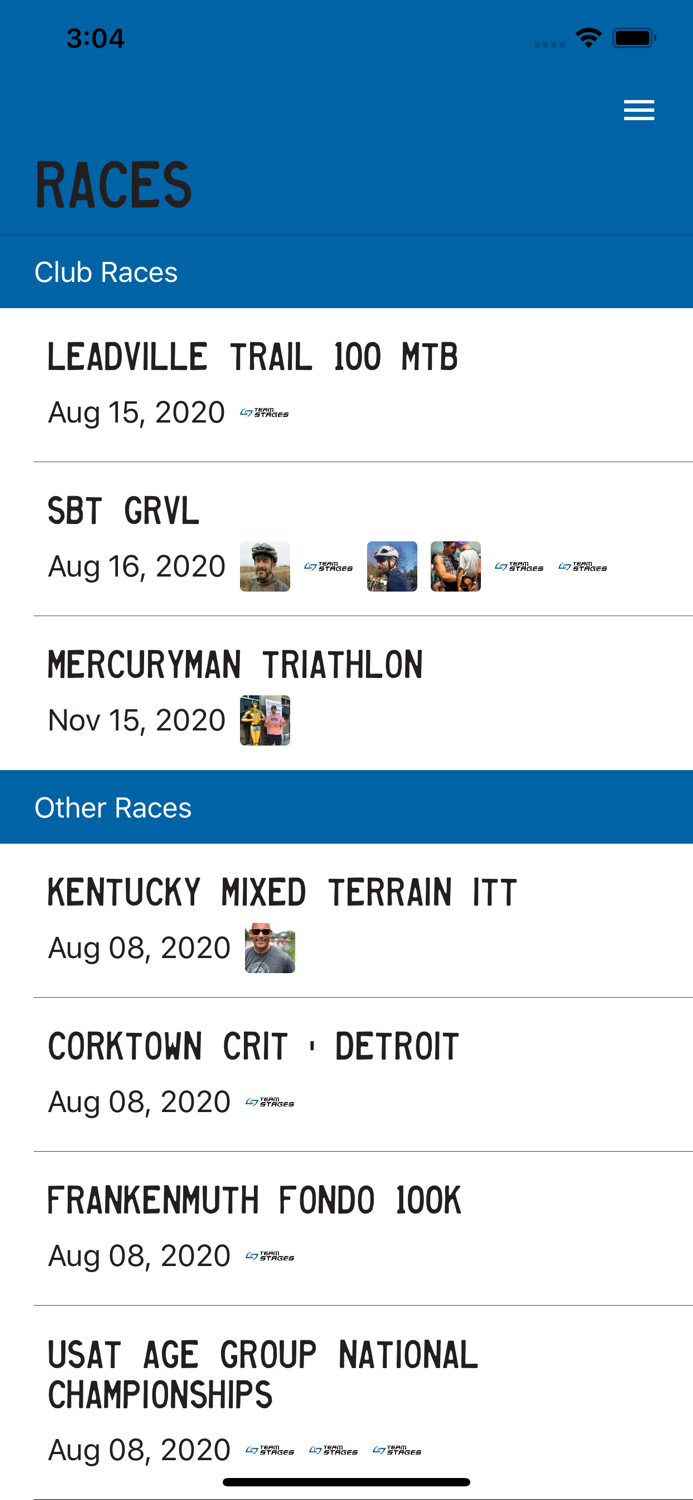693x1500 pixels.
Task: Open the SBT GRVL race title
Action: (124, 511)
